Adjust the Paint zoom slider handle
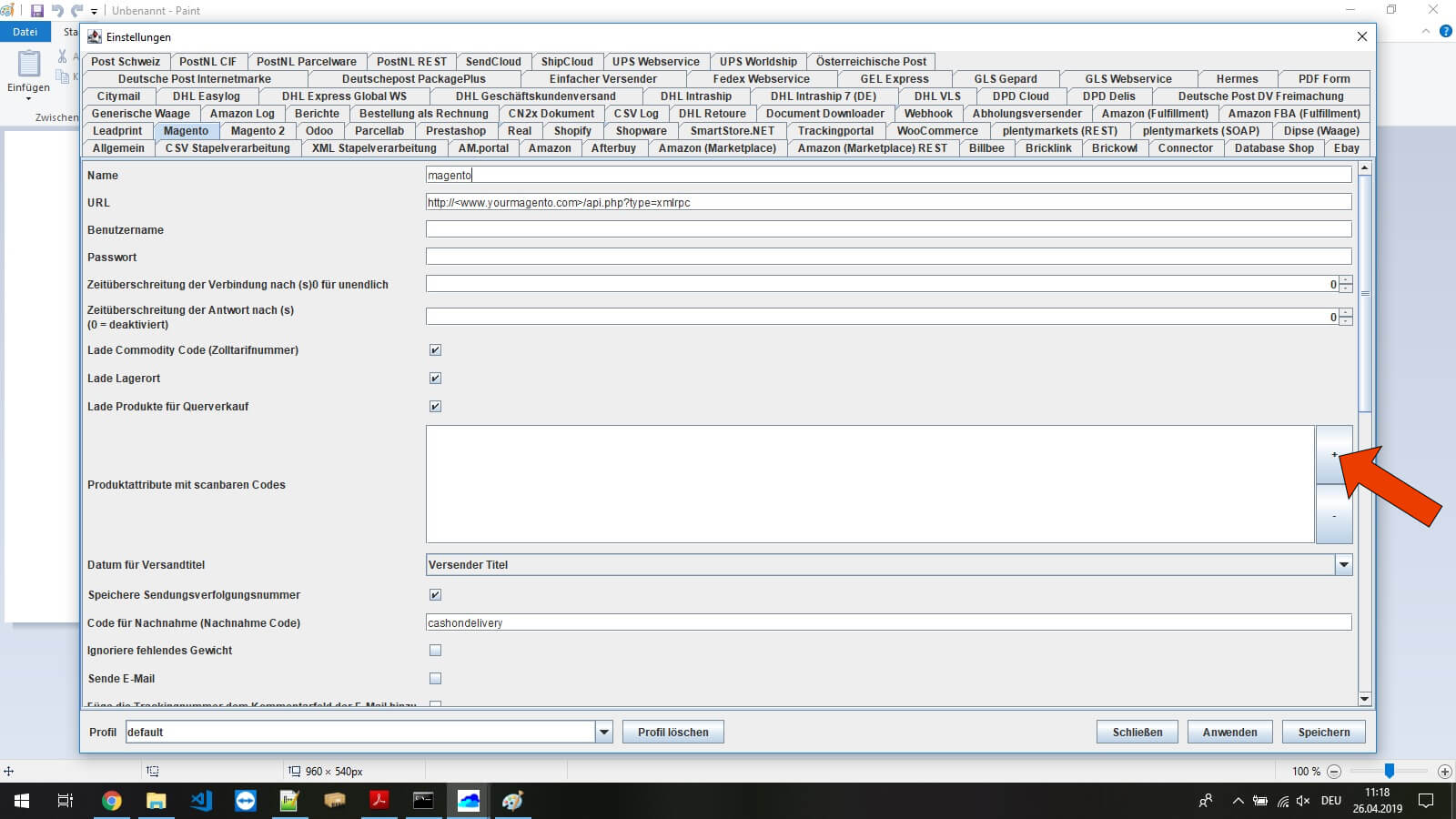This screenshot has height=819, width=1456. [1390, 771]
